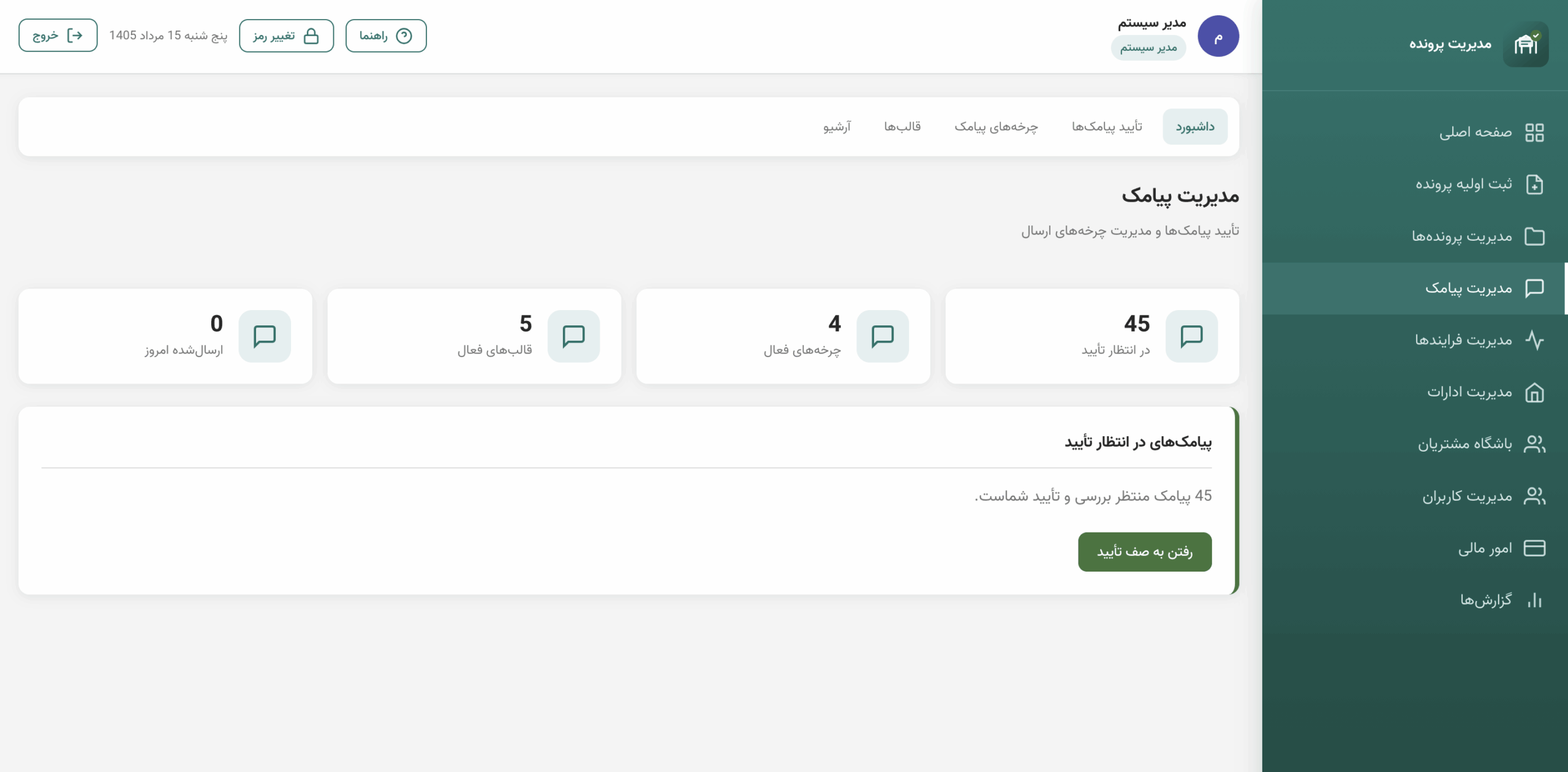Click the heading پیامک‌های در انتظار تأیید

coord(1138,442)
